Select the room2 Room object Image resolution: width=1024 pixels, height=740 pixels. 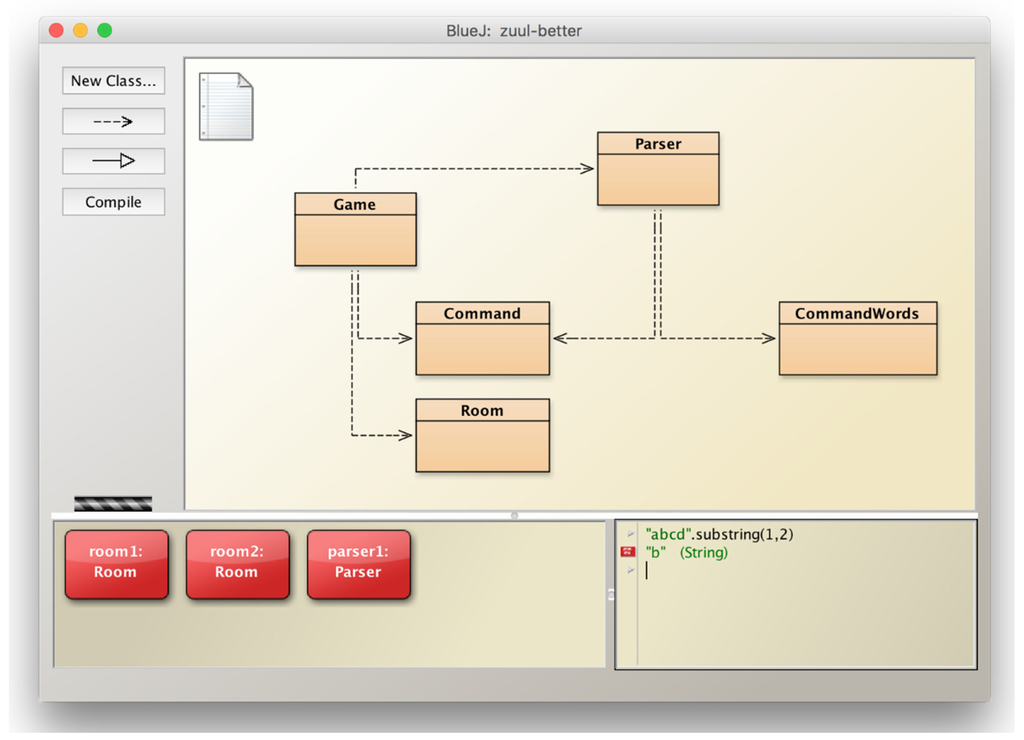pos(237,564)
